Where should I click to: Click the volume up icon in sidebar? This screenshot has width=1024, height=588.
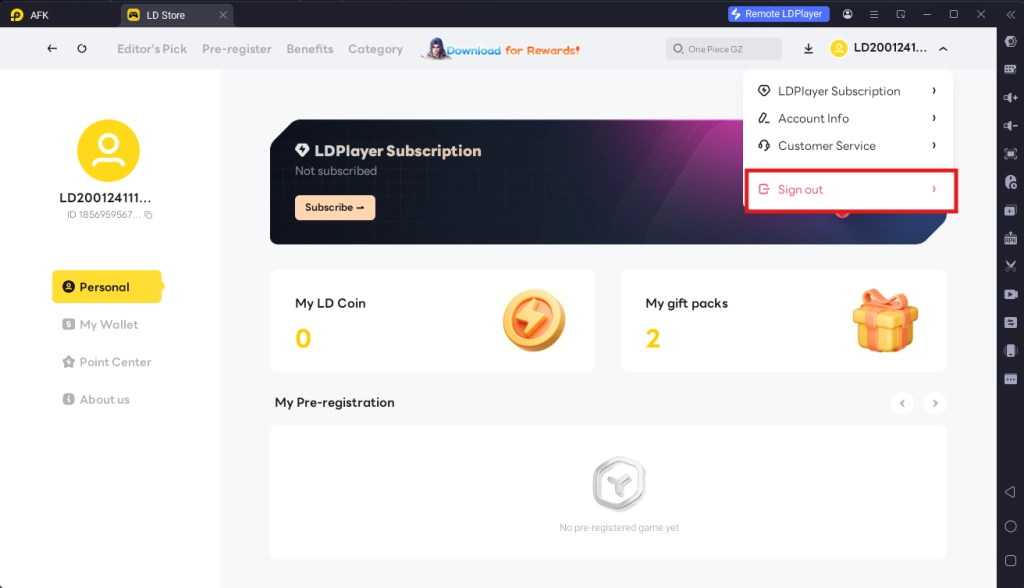[x=1010, y=98]
